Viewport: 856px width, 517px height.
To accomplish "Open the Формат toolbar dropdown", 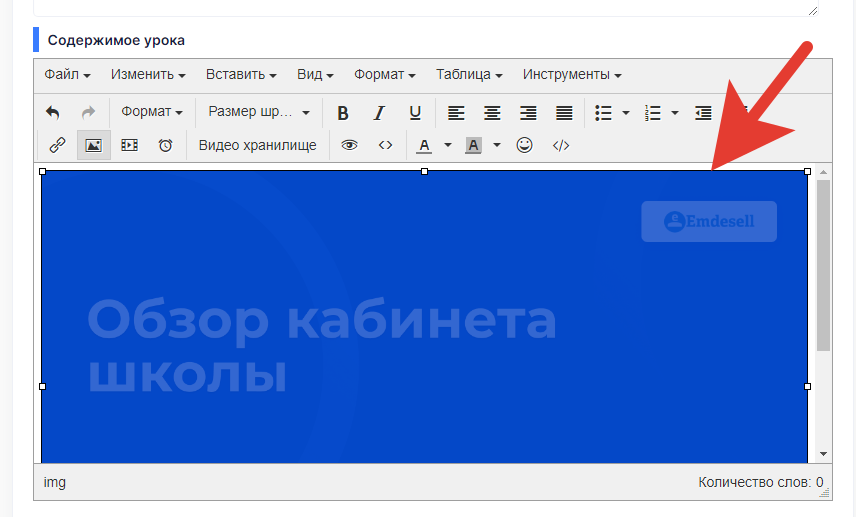I will (x=151, y=112).
